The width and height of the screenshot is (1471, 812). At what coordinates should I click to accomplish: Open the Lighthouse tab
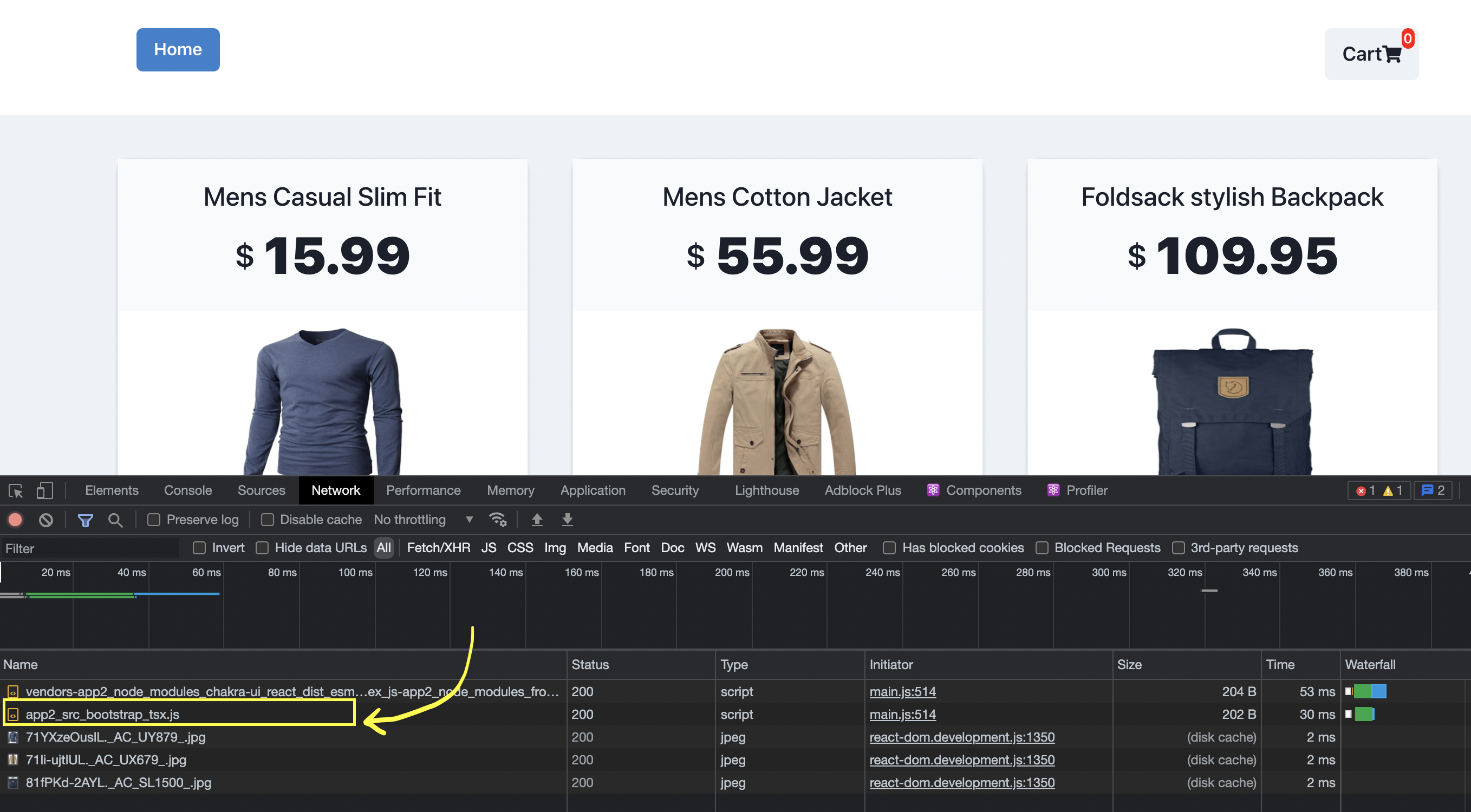click(767, 491)
